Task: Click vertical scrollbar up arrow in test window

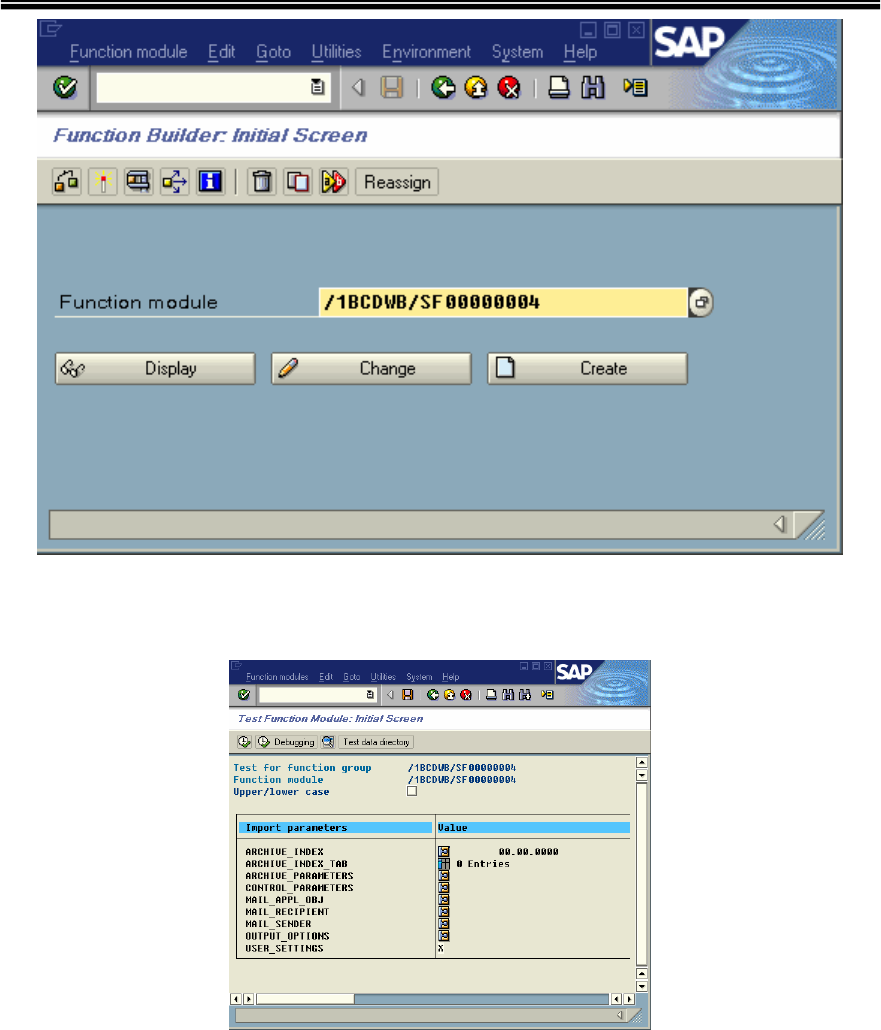Action: point(642,763)
